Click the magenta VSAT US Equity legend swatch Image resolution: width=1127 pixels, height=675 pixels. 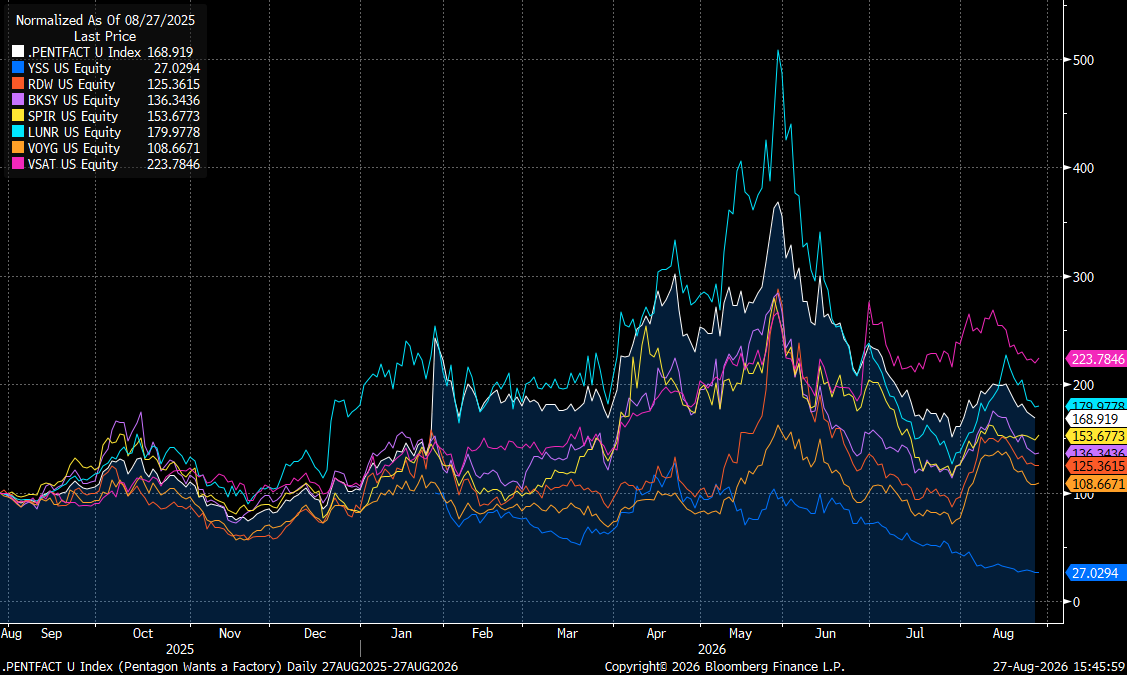click(x=18, y=164)
